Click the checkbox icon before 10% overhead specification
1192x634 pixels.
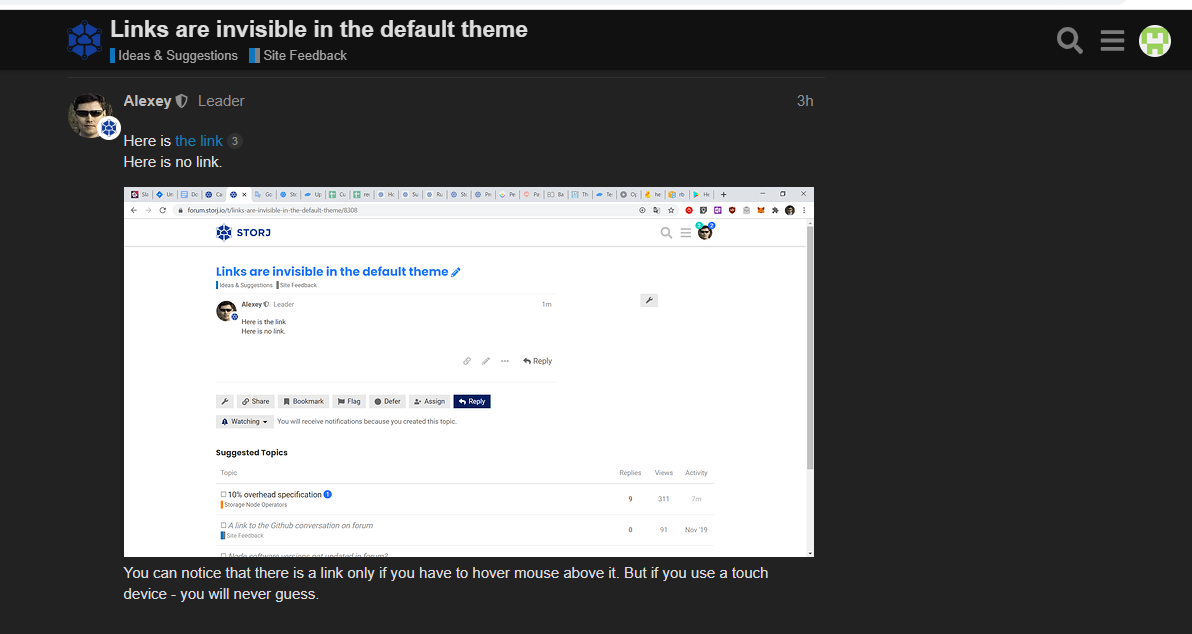pos(223,495)
